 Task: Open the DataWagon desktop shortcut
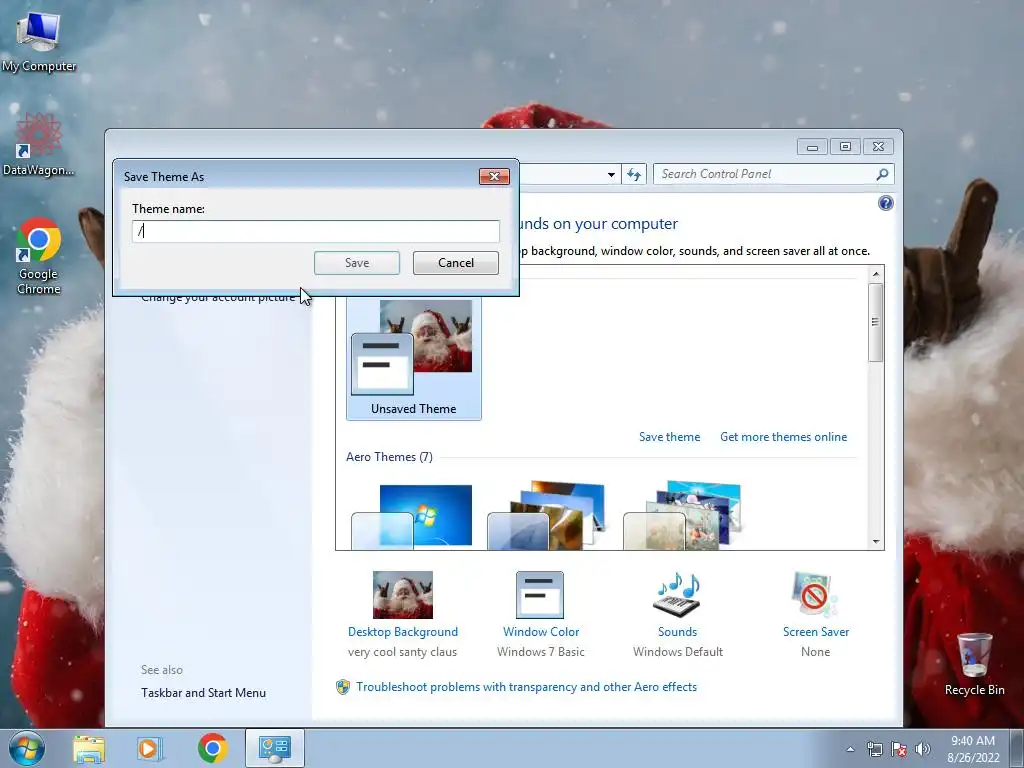pyautogui.click(x=38, y=144)
